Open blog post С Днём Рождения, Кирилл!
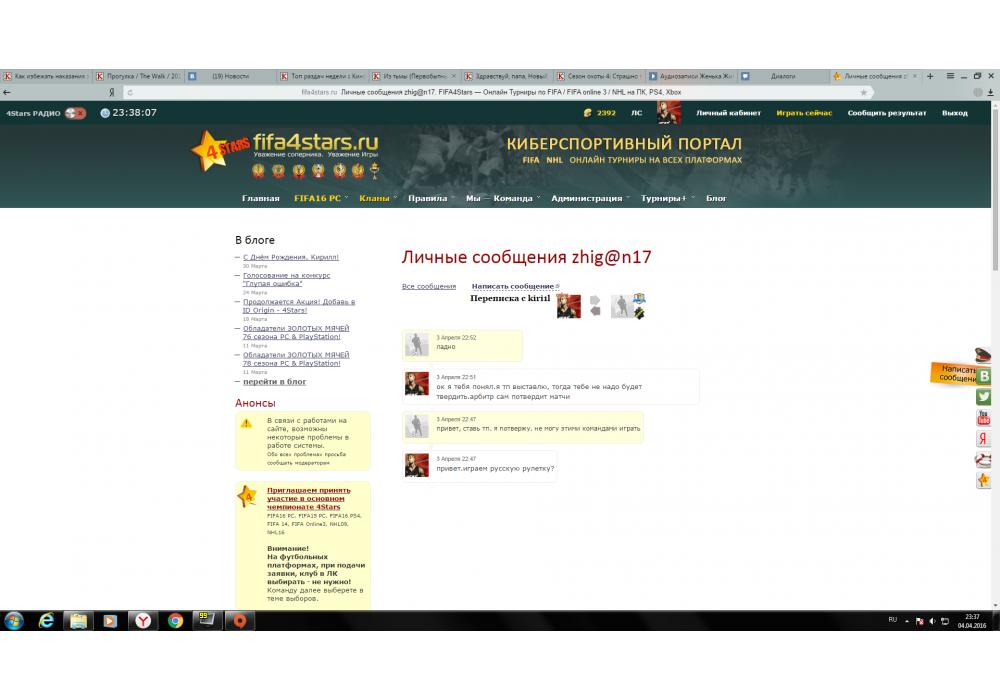Screen dimensions: 1000x700 (291, 257)
